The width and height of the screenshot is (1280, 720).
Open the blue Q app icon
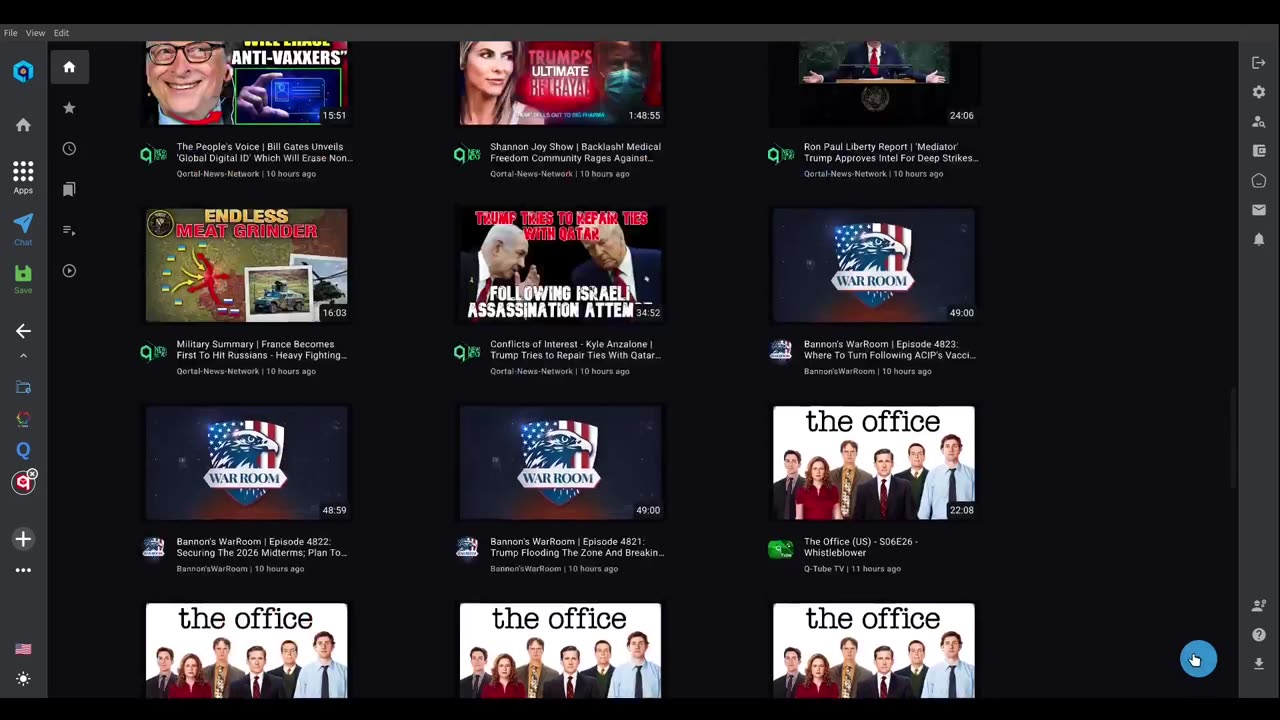point(23,450)
